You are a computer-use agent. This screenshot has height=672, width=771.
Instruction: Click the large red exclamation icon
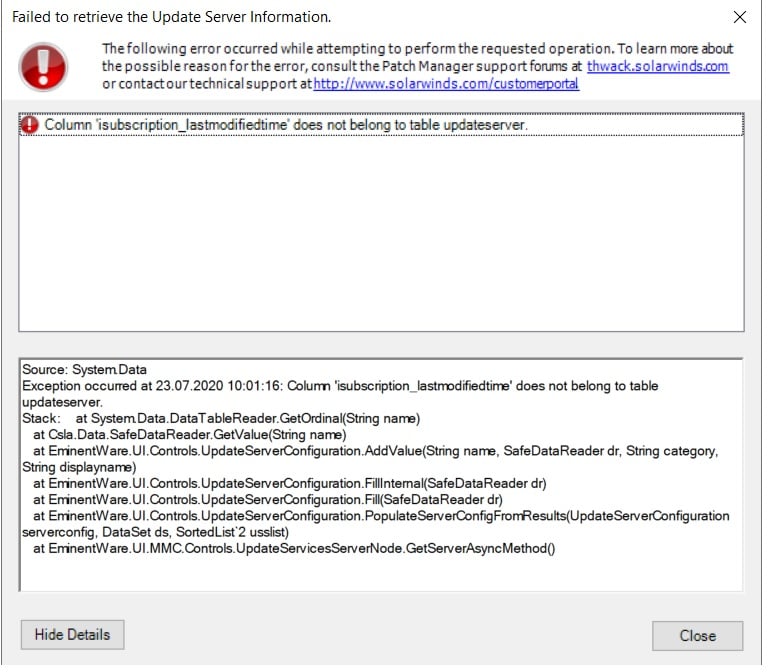pyautogui.click(x=43, y=66)
